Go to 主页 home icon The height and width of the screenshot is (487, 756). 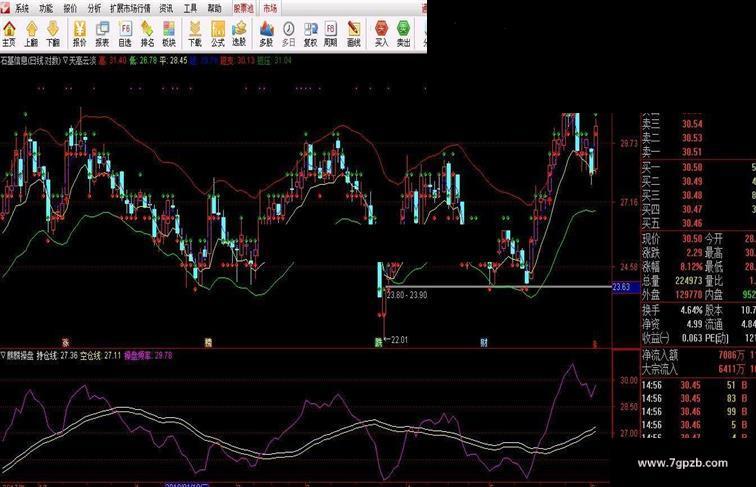pyautogui.click(x=9, y=34)
